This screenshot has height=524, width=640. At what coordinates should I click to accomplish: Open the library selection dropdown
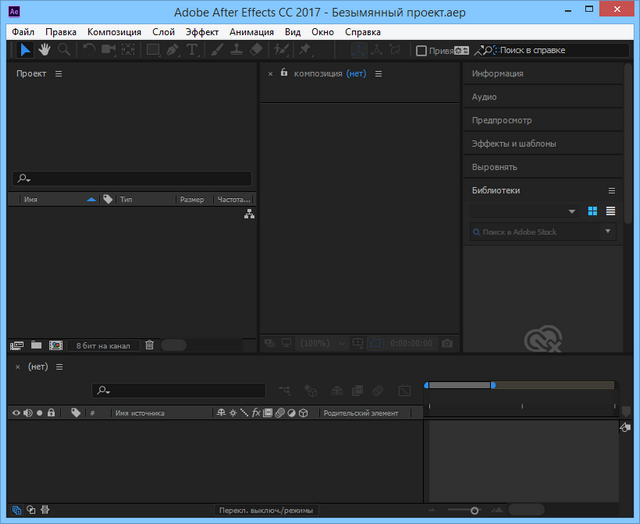coord(524,211)
